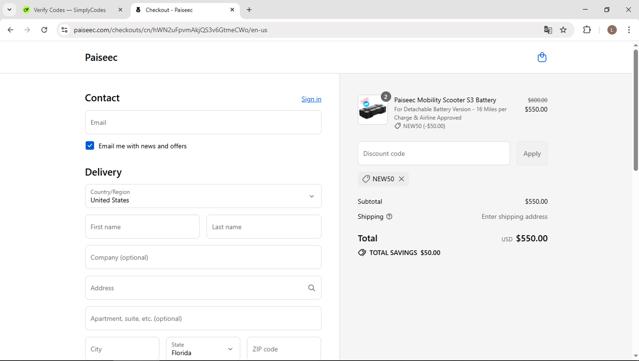
Task: Focus the Discount code field
Action: pyautogui.click(x=434, y=154)
